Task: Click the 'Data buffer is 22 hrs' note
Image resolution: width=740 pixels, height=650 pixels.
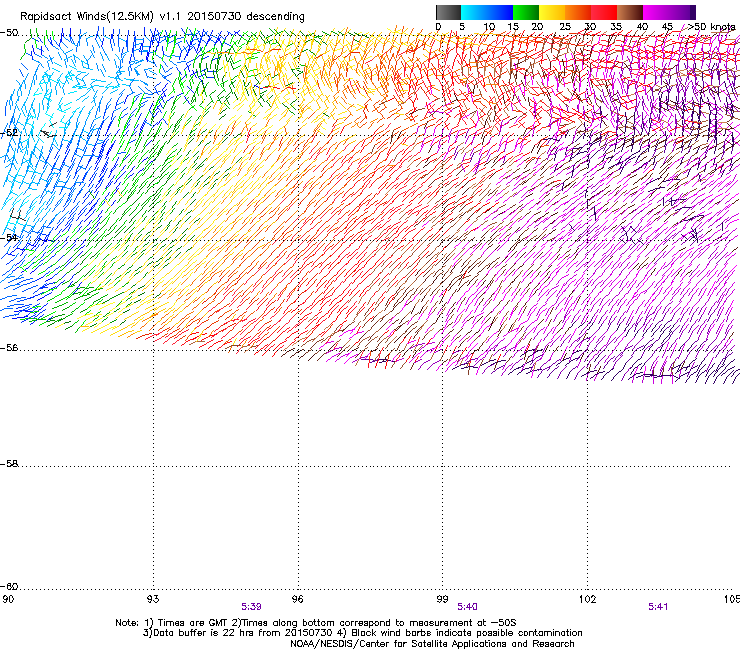Action: (362, 633)
